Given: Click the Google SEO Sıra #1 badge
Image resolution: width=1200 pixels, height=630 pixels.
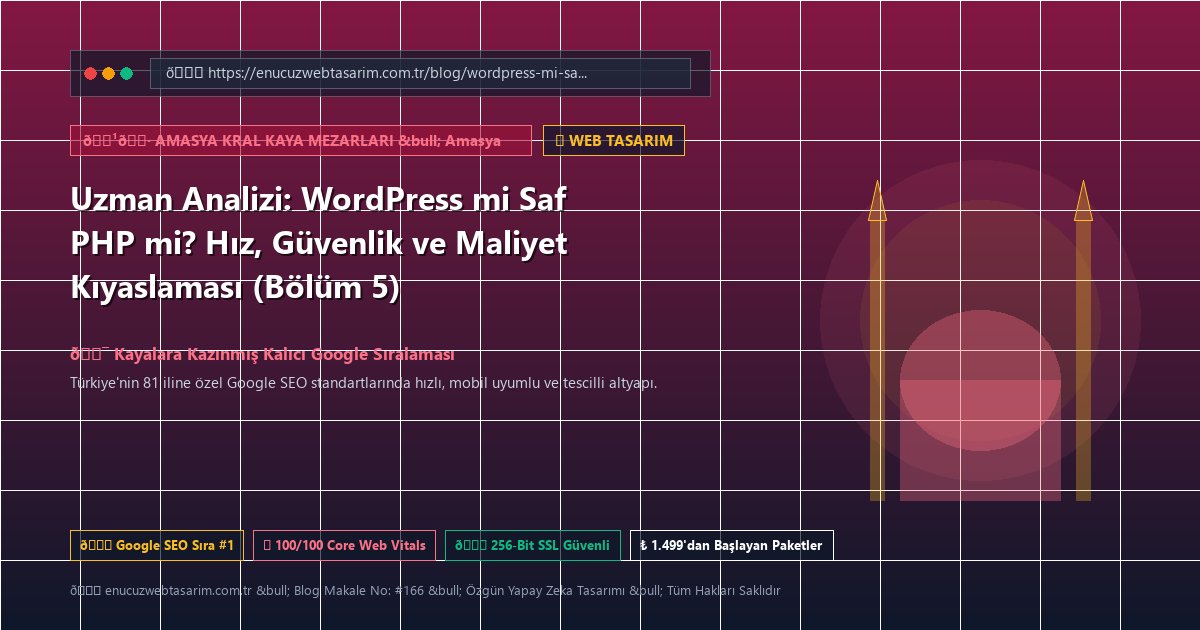Looking at the screenshot, I should (x=156, y=545).
